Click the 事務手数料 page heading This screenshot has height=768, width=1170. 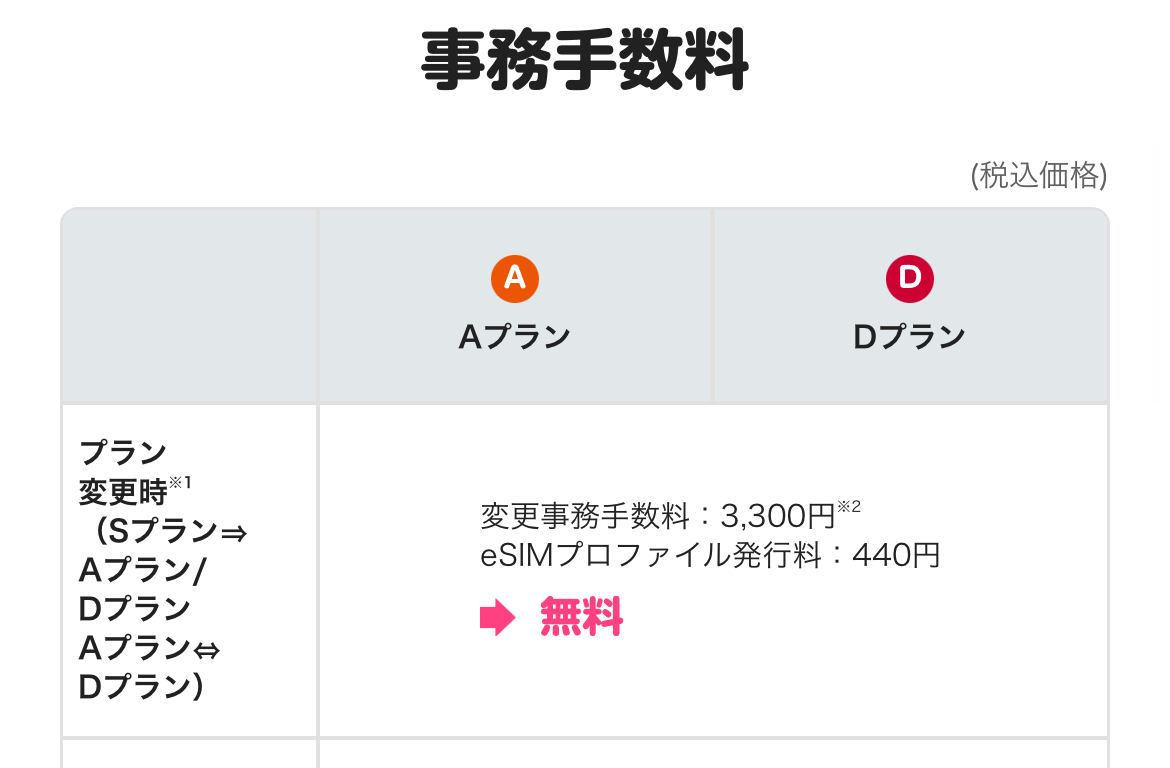[584, 60]
